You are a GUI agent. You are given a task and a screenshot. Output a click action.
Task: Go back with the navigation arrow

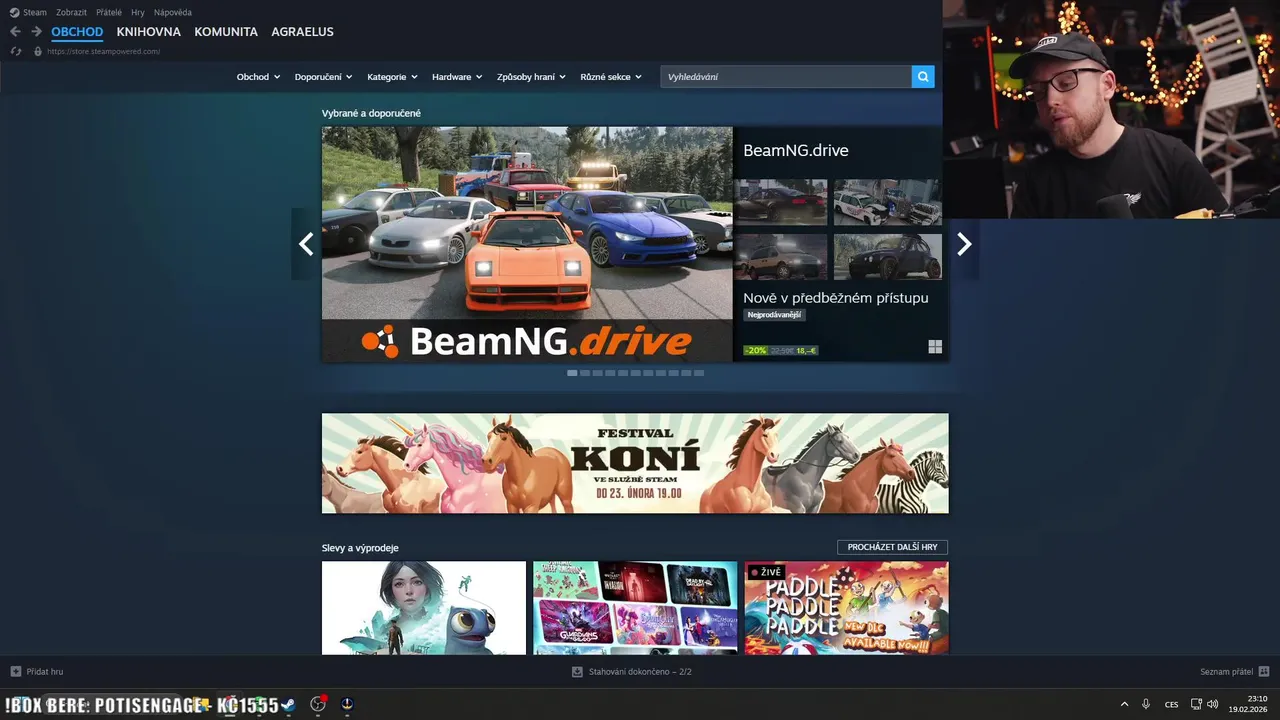(15, 32)
